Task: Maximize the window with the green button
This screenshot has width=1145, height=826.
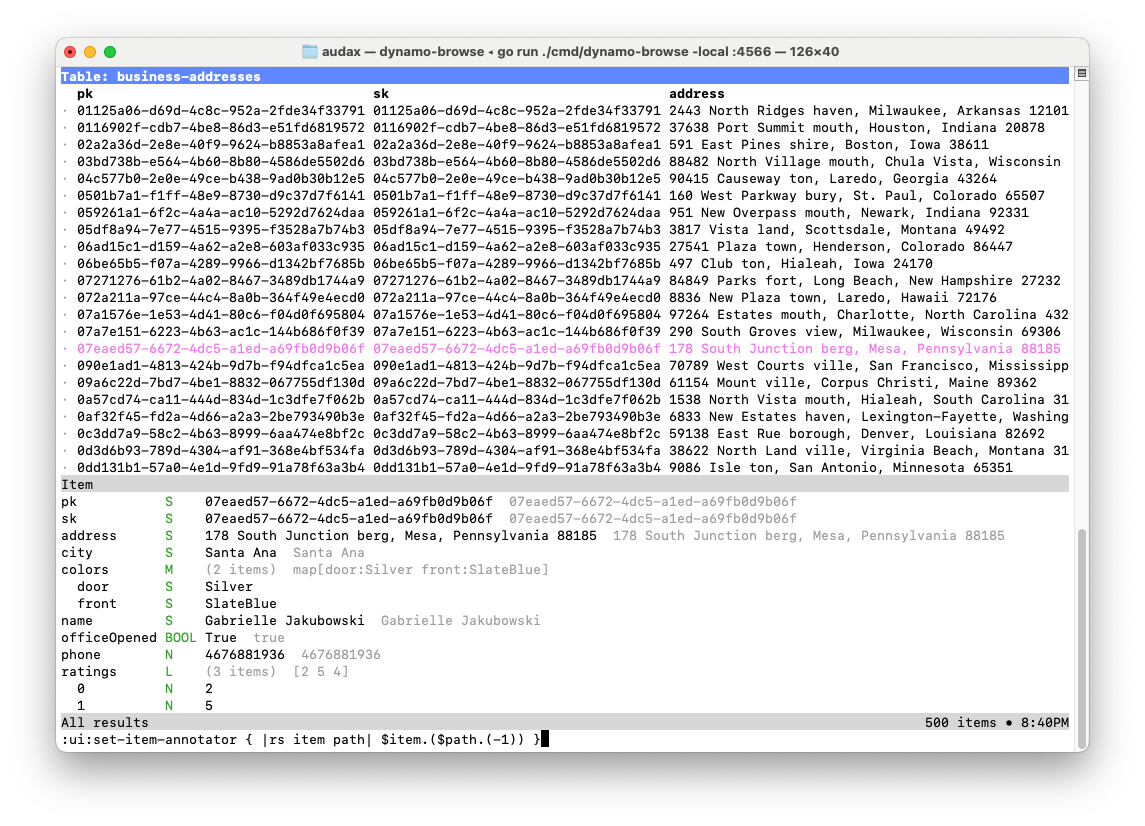Action: (110, 52)
